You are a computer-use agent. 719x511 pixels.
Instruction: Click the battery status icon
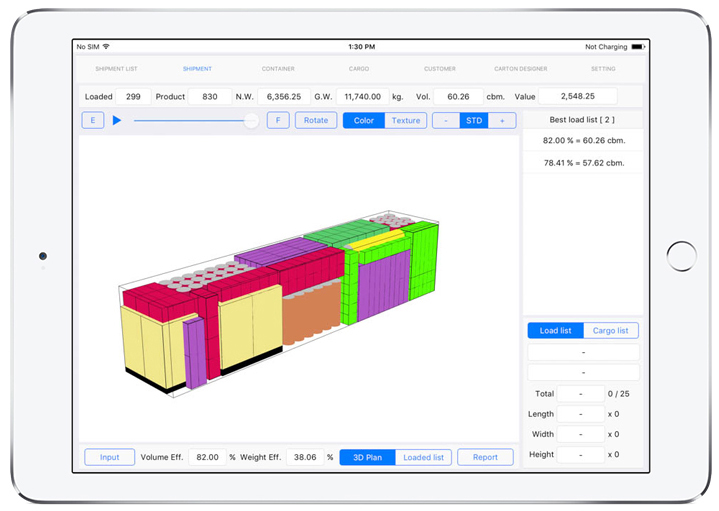pyautogui.click(x=638, y=47)
